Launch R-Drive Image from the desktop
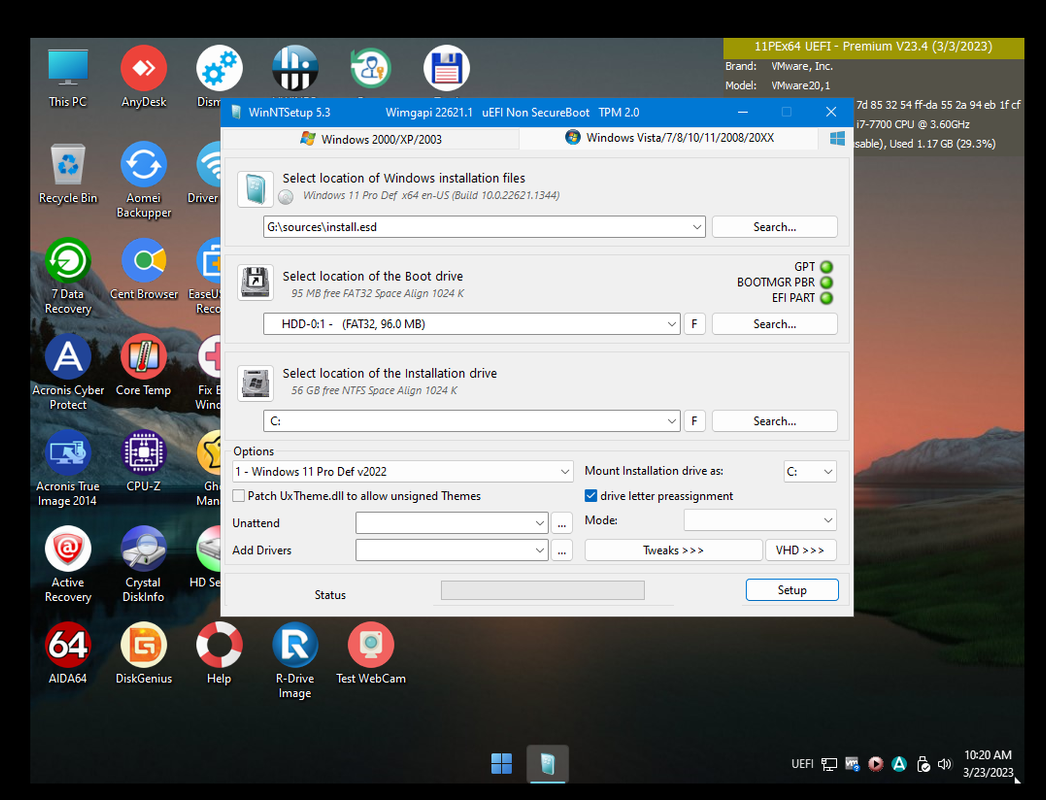Screen dimensions: 1046x800 coord(295,661)
